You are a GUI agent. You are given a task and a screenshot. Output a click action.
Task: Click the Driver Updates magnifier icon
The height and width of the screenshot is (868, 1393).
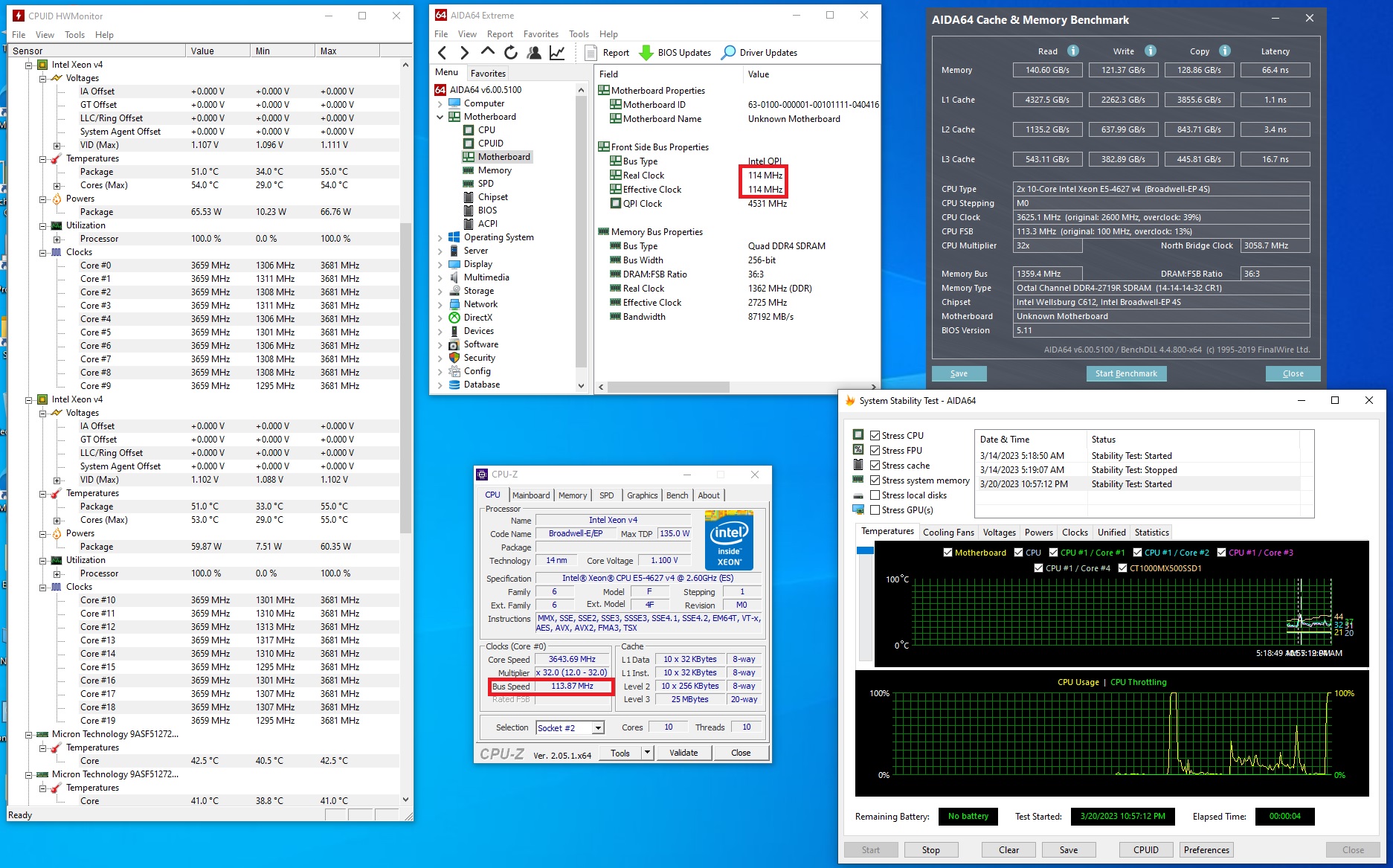tap(729, 52)
